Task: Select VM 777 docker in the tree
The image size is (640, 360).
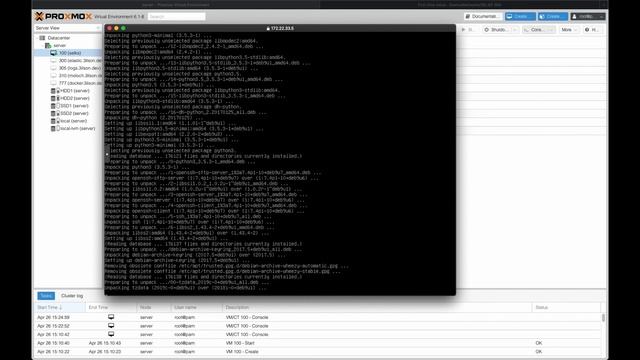Action: (x=80, y=83)
